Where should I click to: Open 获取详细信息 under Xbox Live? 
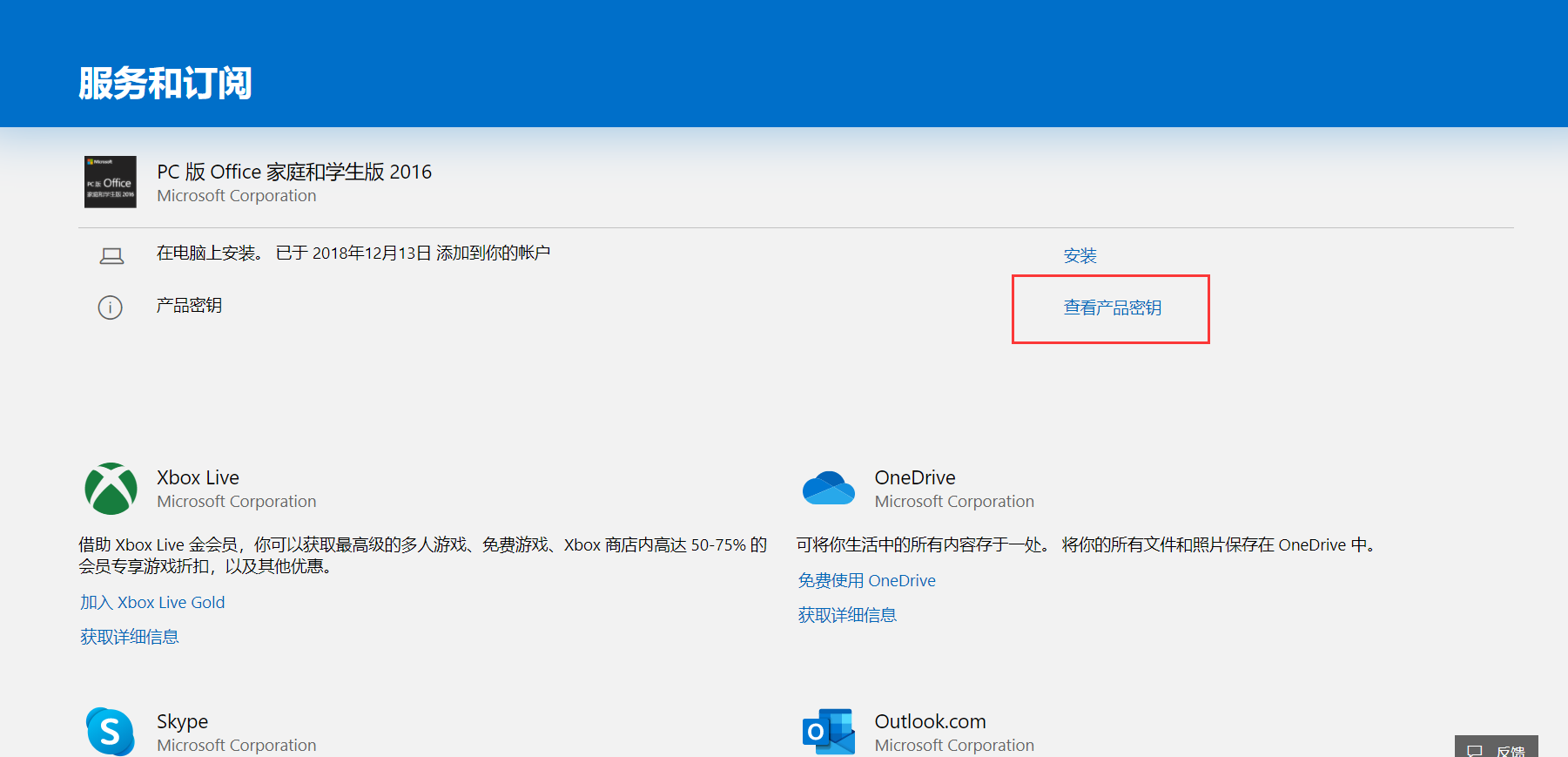click(x=130, y=638)
